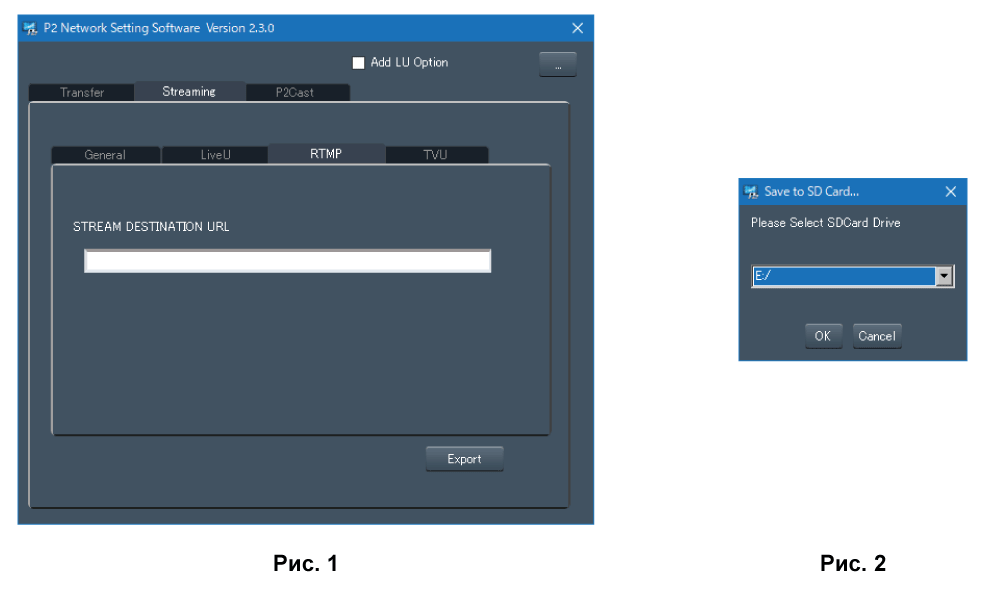Viewport: 990px width, 594px height.
Task: Expand the SD card drive dropdown arrow
Action: point(943,276)
